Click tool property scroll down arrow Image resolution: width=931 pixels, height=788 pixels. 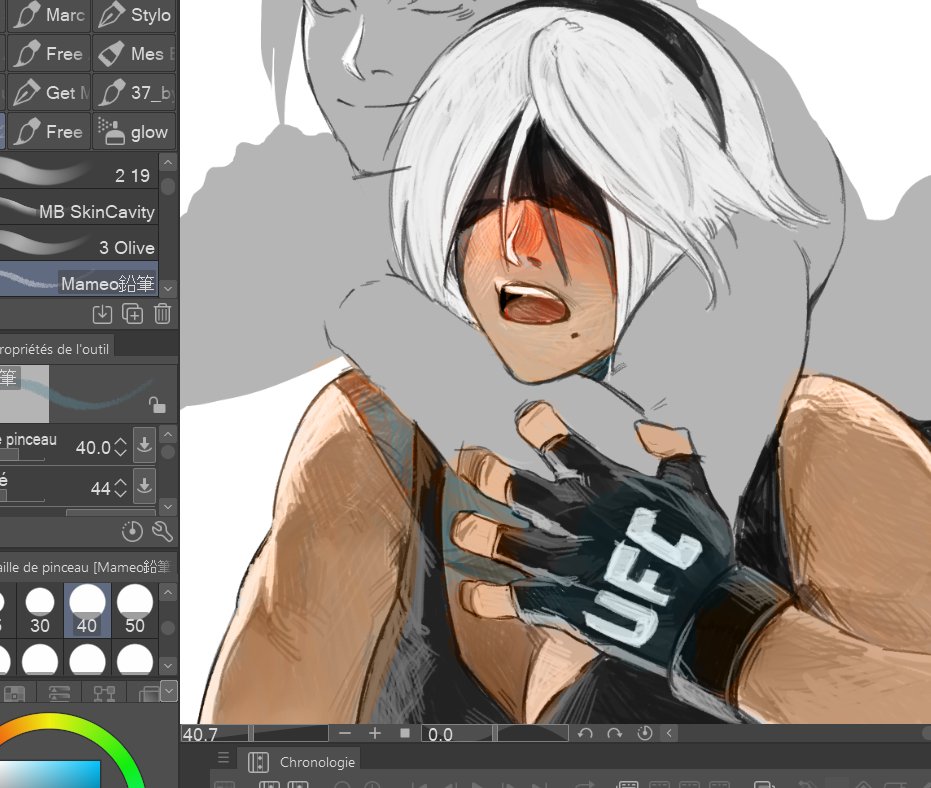[168, 506]
